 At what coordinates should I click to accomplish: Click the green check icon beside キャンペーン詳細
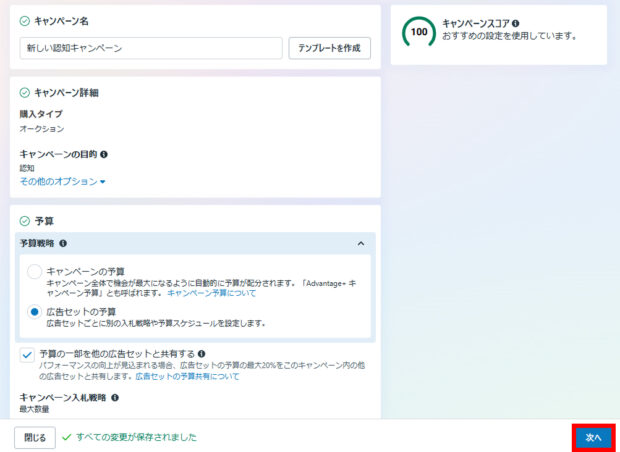tap(25, 93)
